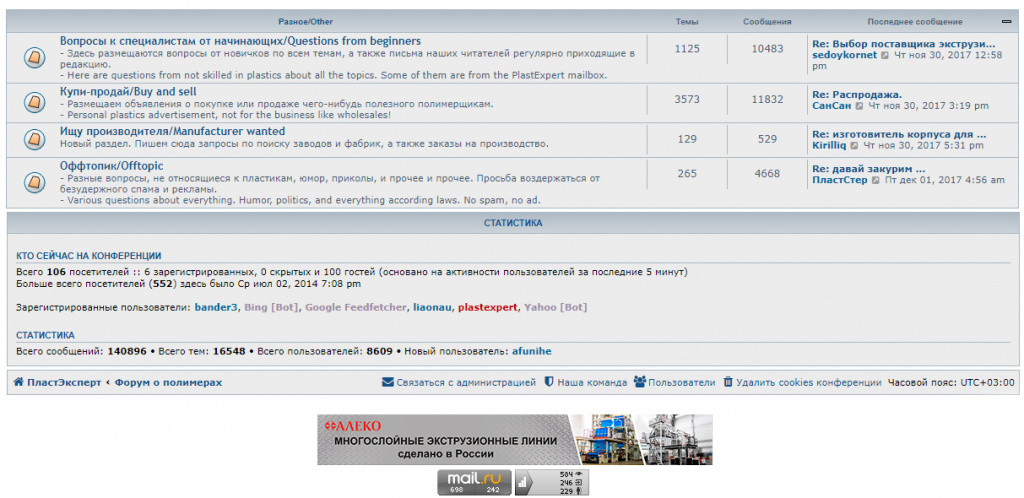Open newest member afunihe's profile
1024x498 pixels.
tap(531, 351)
